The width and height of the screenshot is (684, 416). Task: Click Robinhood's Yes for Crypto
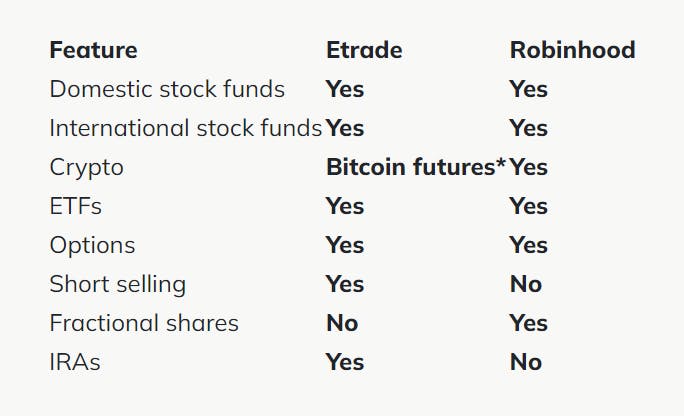coord(529,167)
